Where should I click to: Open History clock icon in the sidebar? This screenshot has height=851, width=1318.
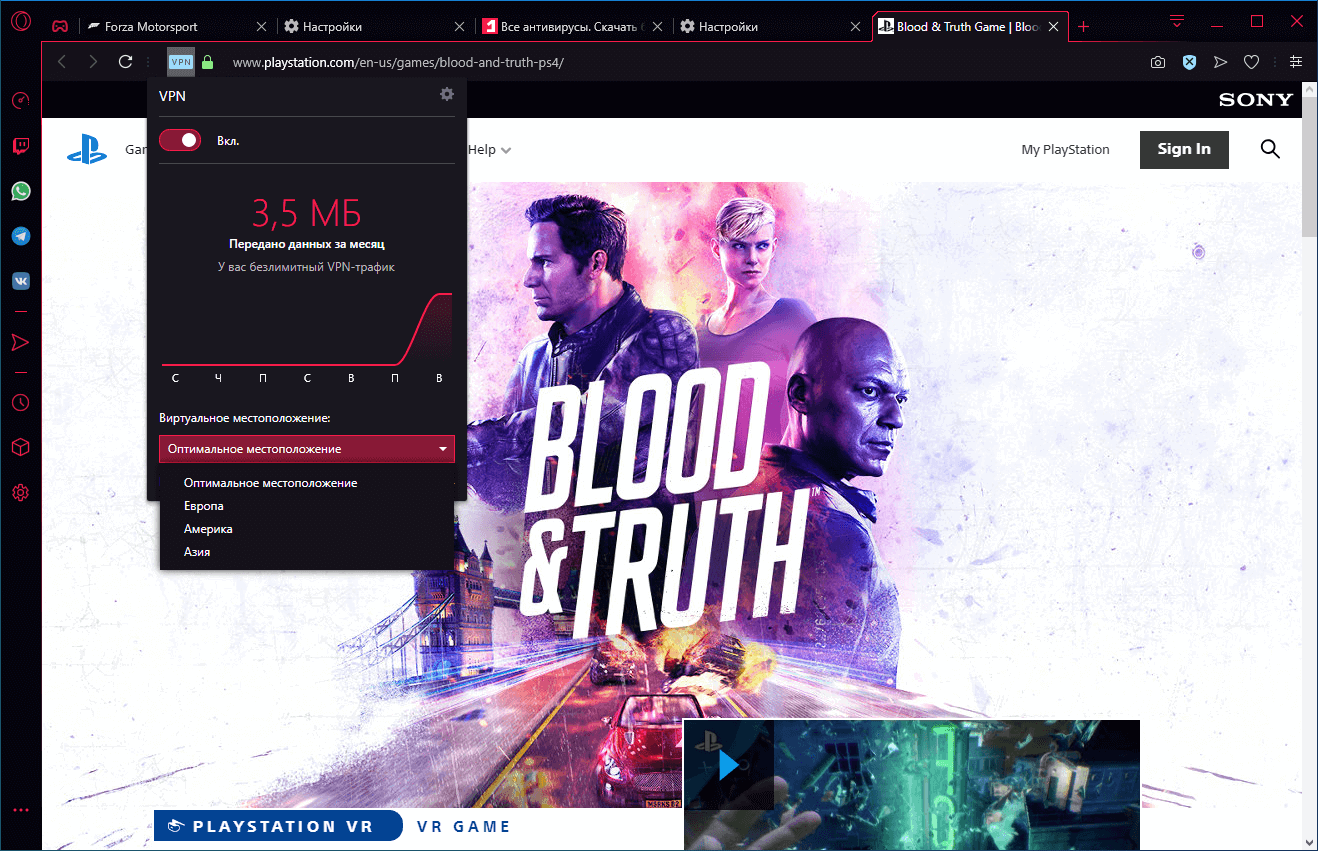(21, 402)
